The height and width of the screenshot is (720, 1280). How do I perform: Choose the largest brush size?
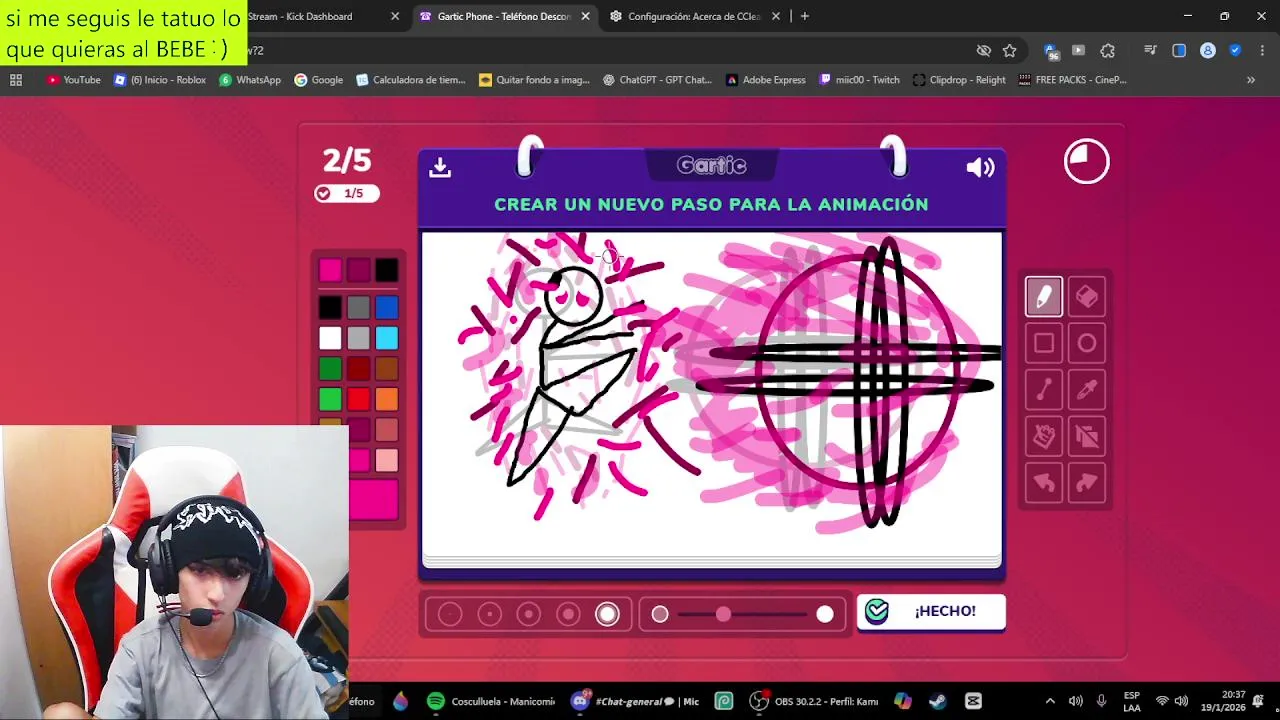[x=607, y=615]
